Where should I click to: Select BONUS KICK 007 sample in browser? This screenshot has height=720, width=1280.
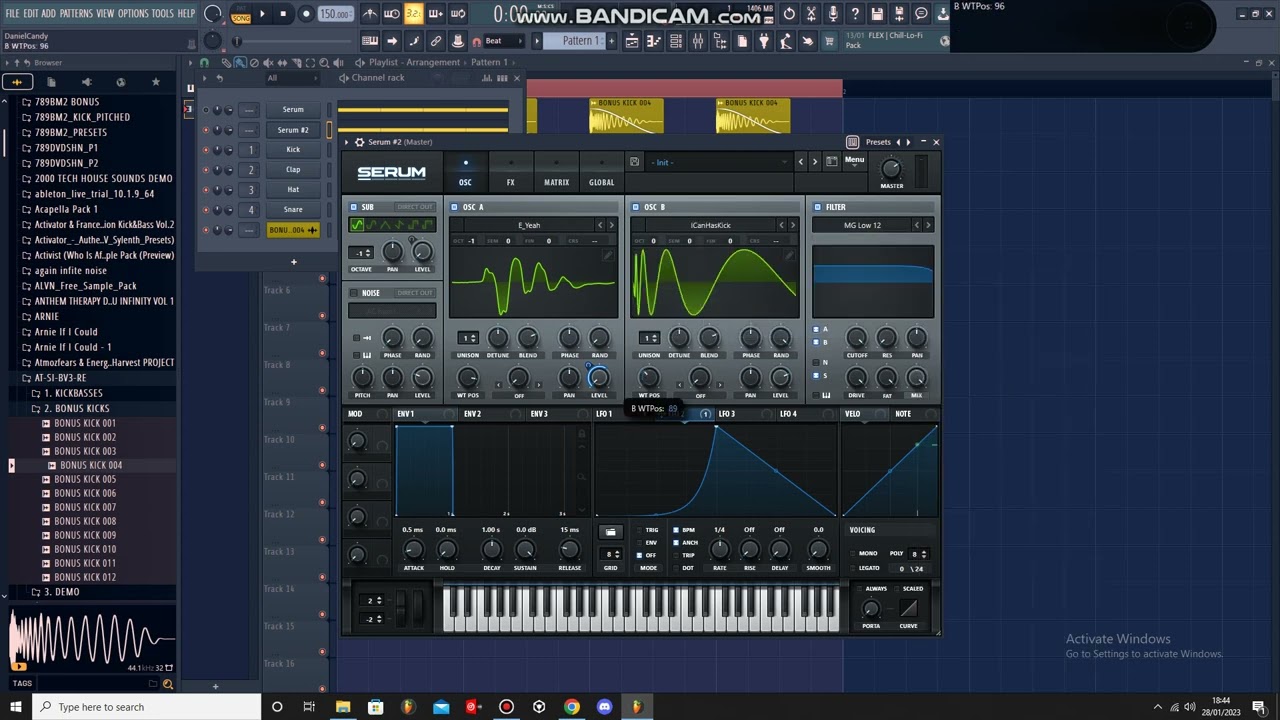(85, 507)
